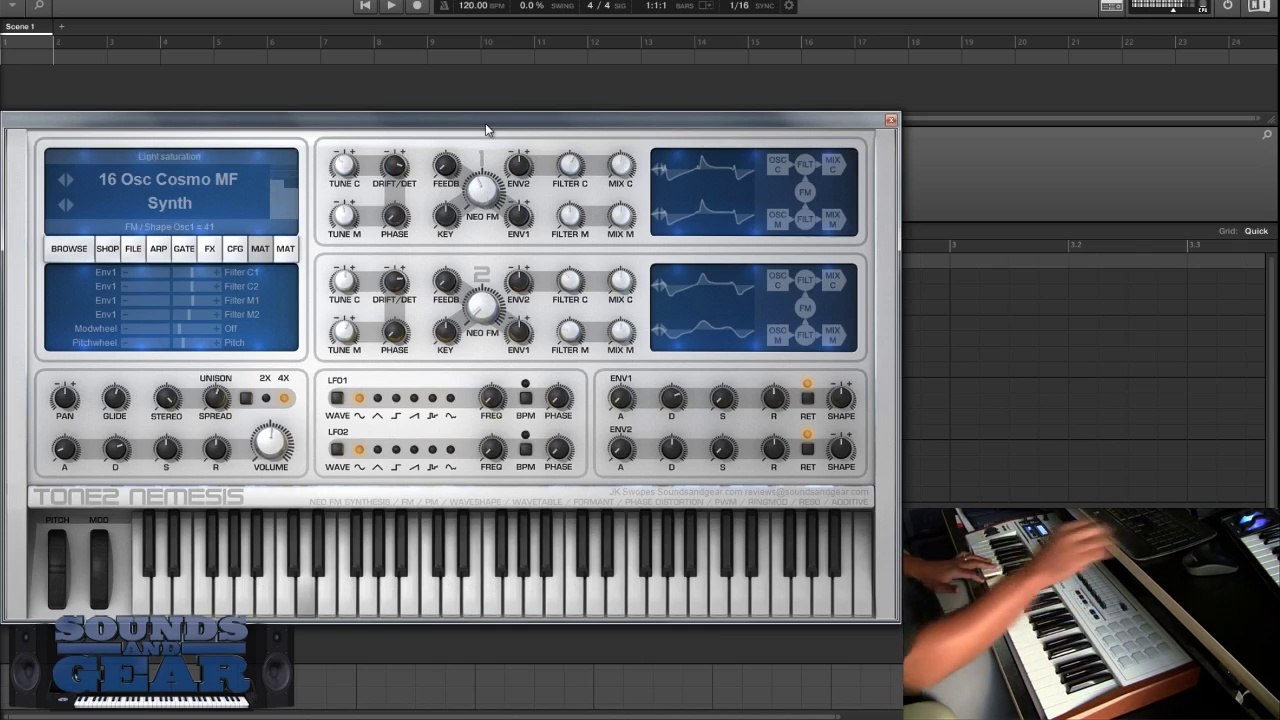Click the oscillator 2 DRIFT/DET knob
This screenshot has width=1280, height=720.
[394, 281]
